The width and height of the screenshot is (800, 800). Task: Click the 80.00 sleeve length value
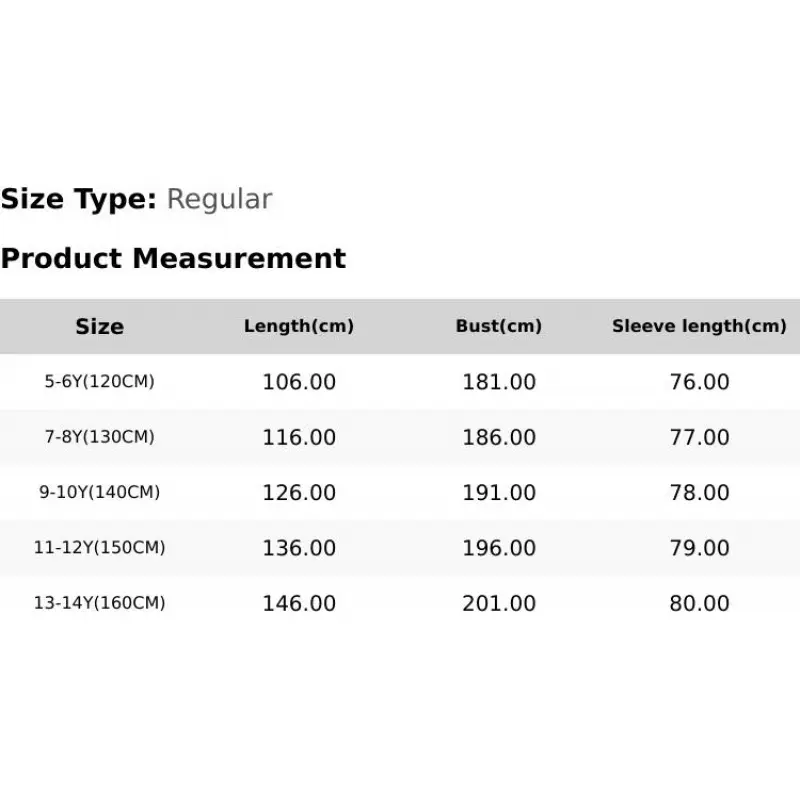(699, 604)
